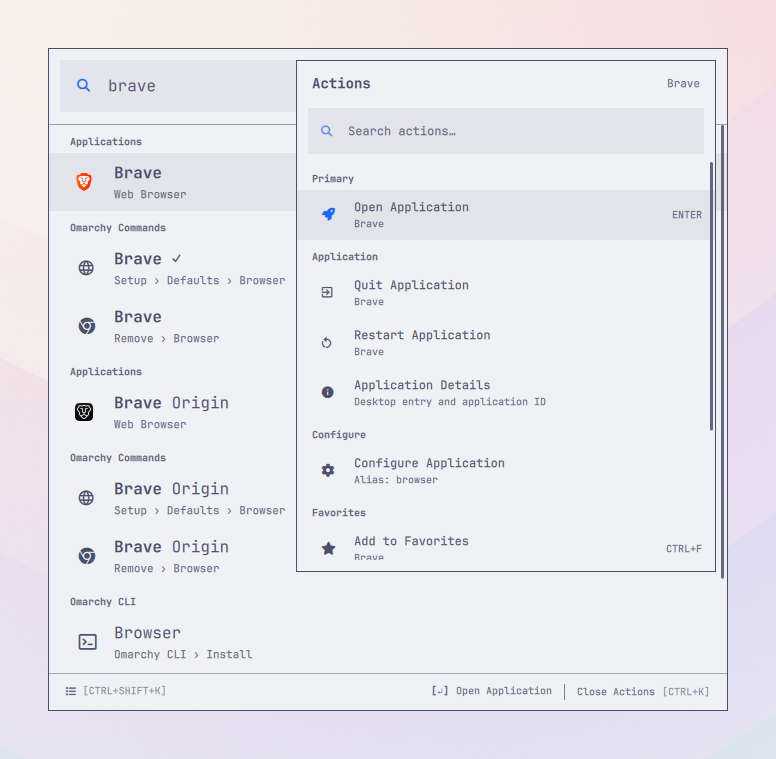Click terminal icon beside Browser Omarchy CLI
The width and height of the screenshot is (776, 759).
coord(88,642)
